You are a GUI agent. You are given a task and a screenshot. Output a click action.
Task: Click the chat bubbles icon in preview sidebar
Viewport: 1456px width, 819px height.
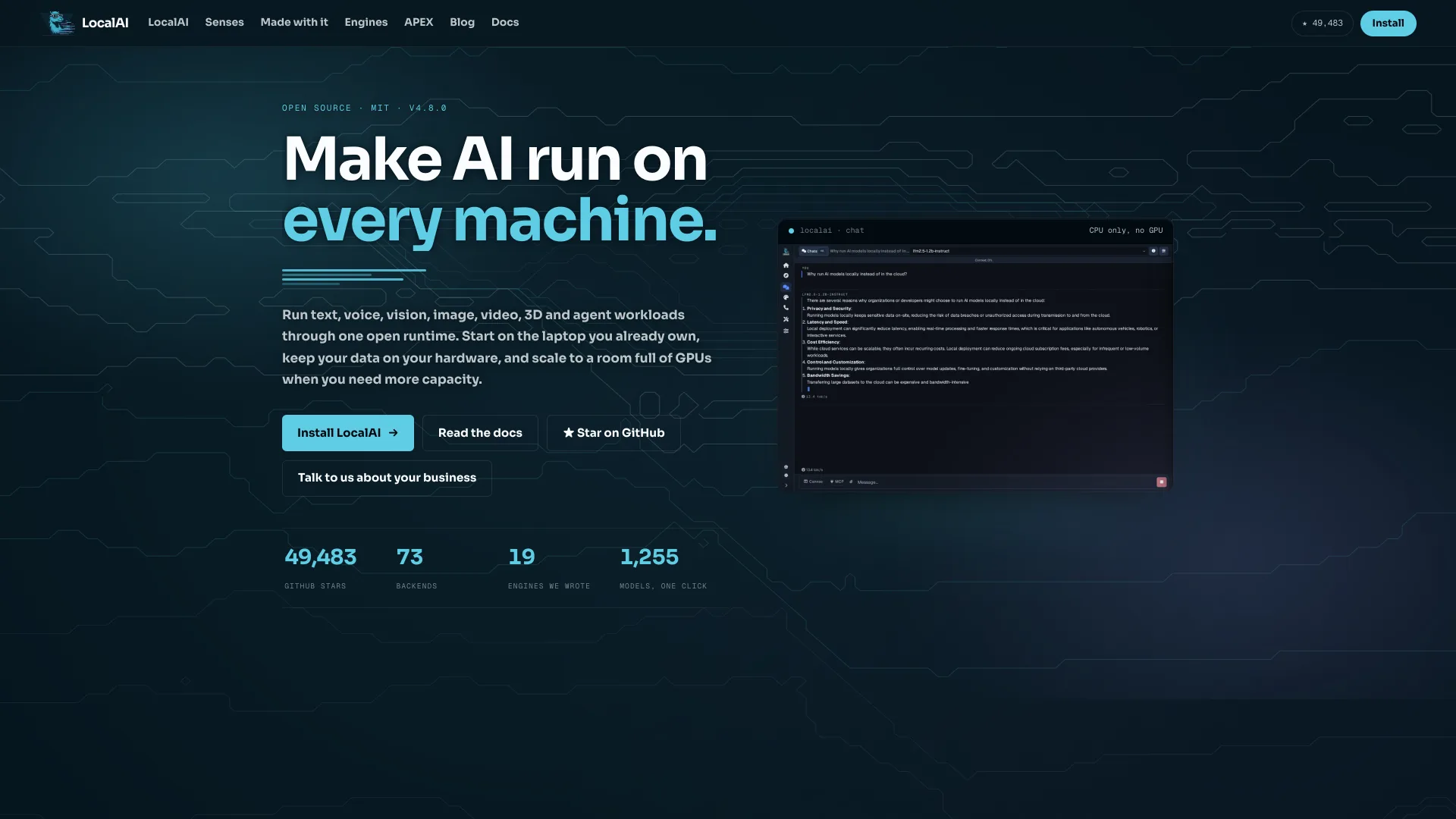coord(786,287)
